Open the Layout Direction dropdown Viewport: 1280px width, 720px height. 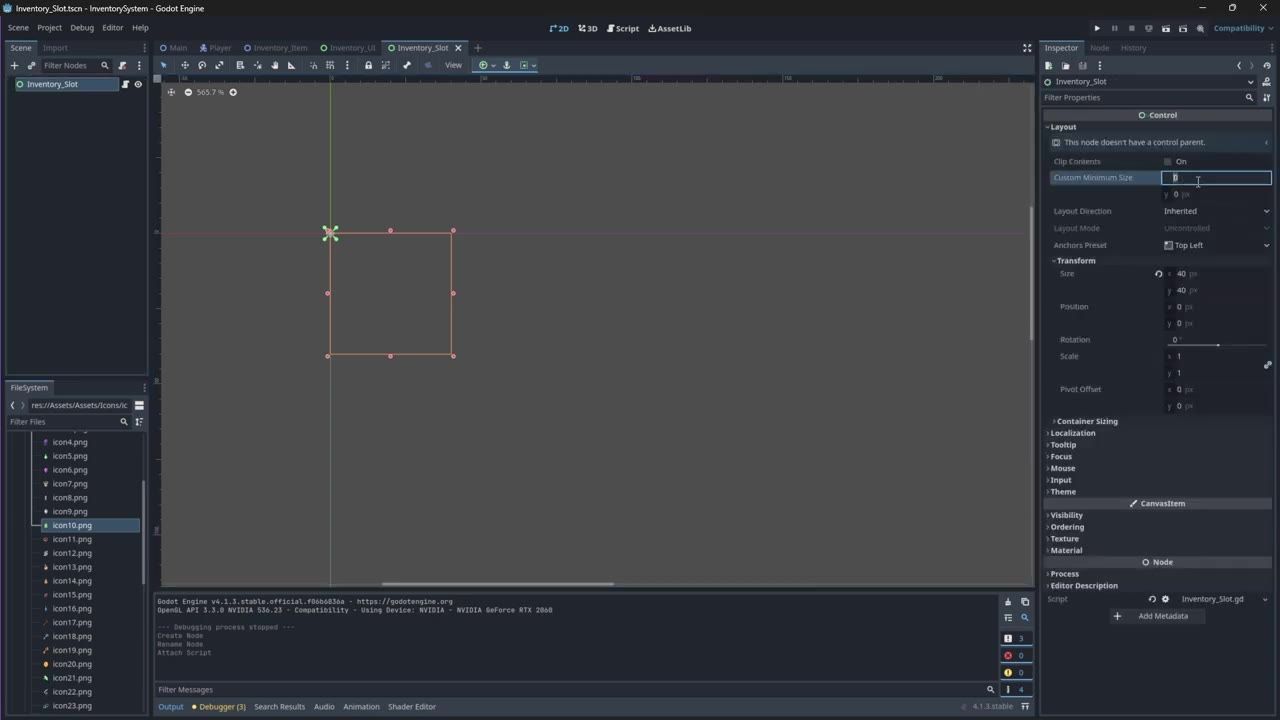tap(1216, 211)
